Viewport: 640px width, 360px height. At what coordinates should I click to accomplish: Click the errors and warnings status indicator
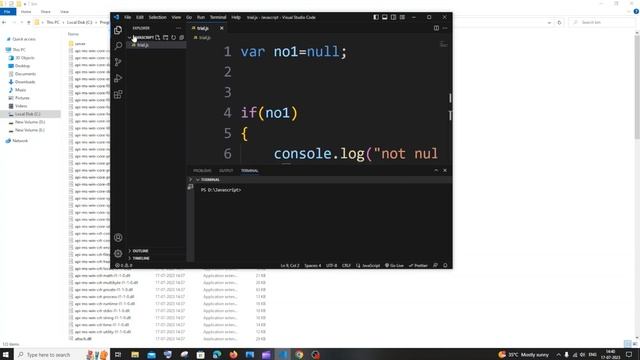click(124, 265)
